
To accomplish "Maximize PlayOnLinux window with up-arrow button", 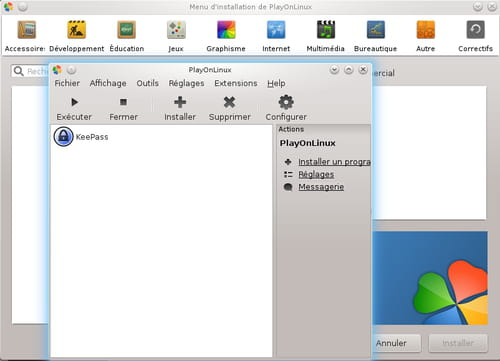I will (349, 70).
